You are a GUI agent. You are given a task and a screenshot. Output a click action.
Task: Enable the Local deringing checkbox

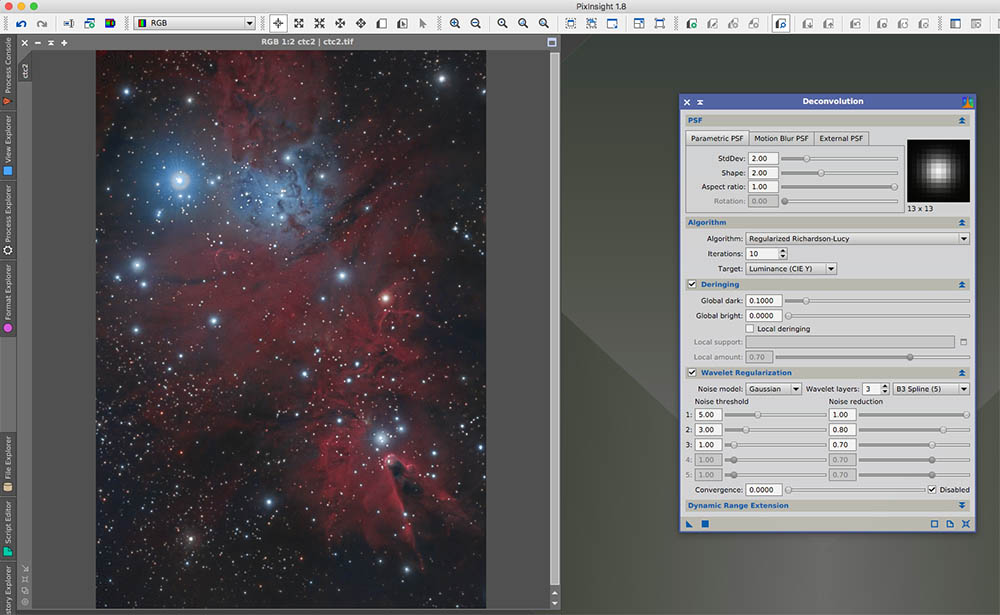coord(750,328)
